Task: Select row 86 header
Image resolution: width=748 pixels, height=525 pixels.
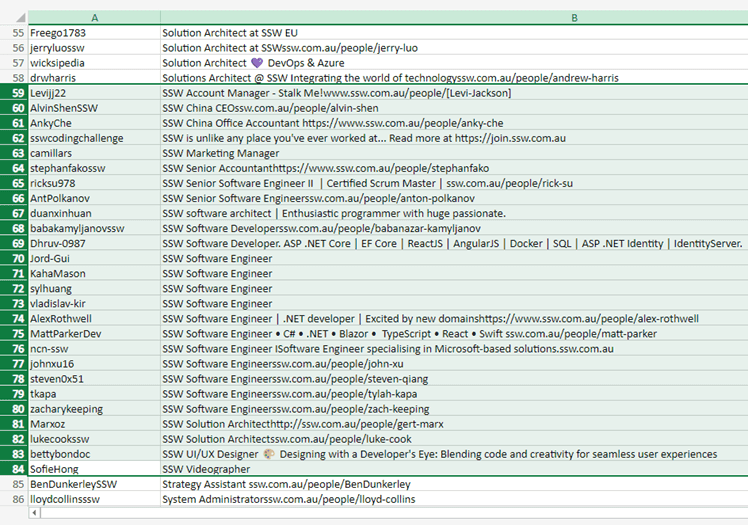Action: pos(14,499)
